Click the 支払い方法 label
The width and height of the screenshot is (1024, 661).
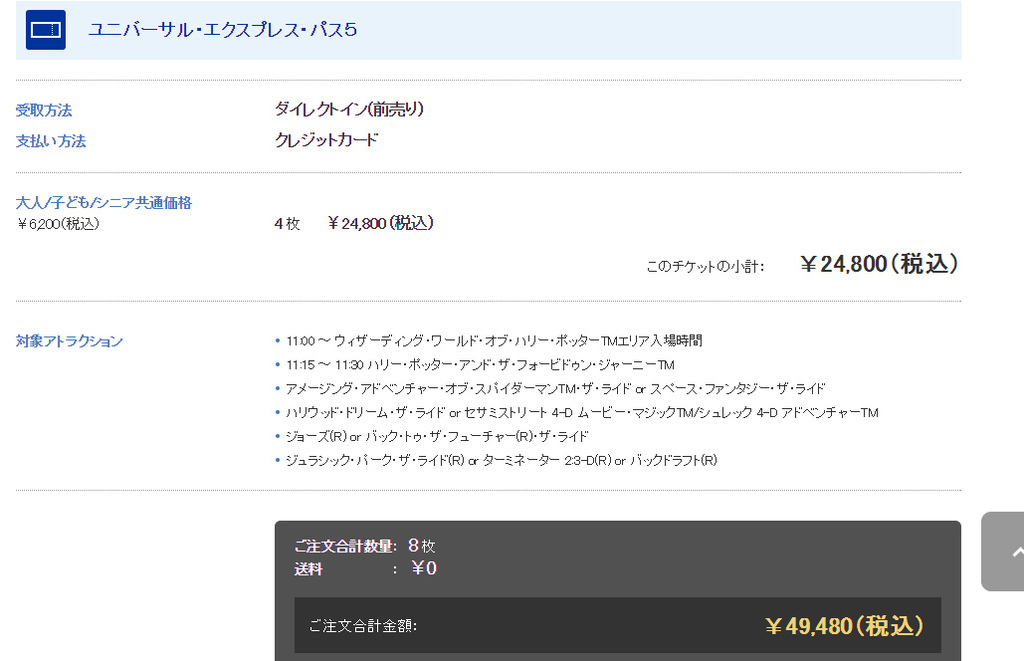(51, 141)
